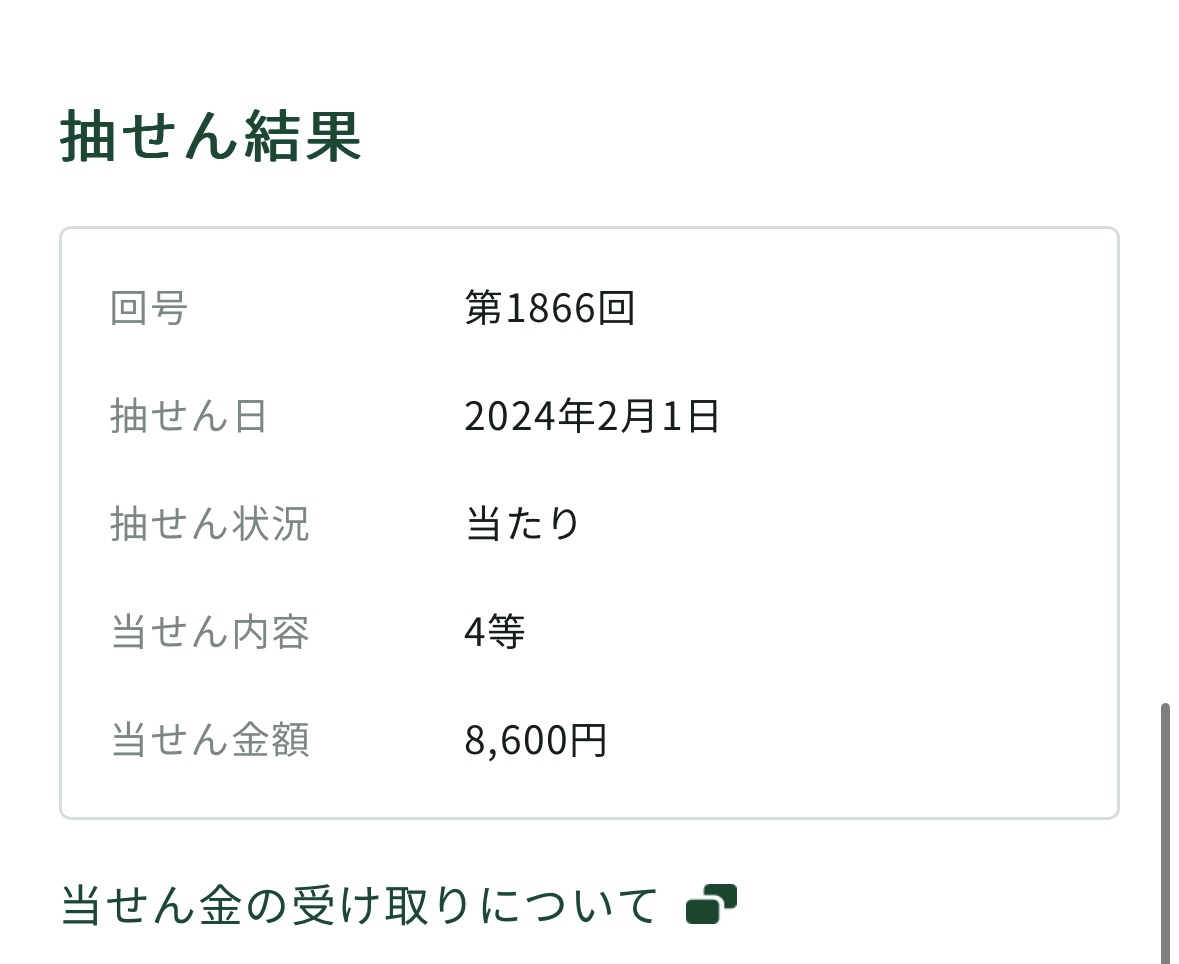Select the 当たり status value

pyautogui.click(x=522, y=524)
